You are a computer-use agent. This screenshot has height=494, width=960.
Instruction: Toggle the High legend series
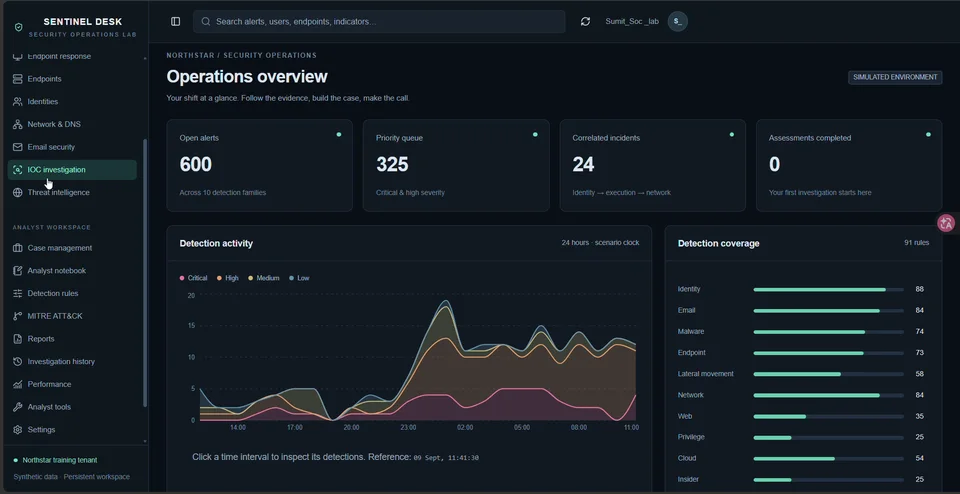pyautogui.click(x=228, y=278)
